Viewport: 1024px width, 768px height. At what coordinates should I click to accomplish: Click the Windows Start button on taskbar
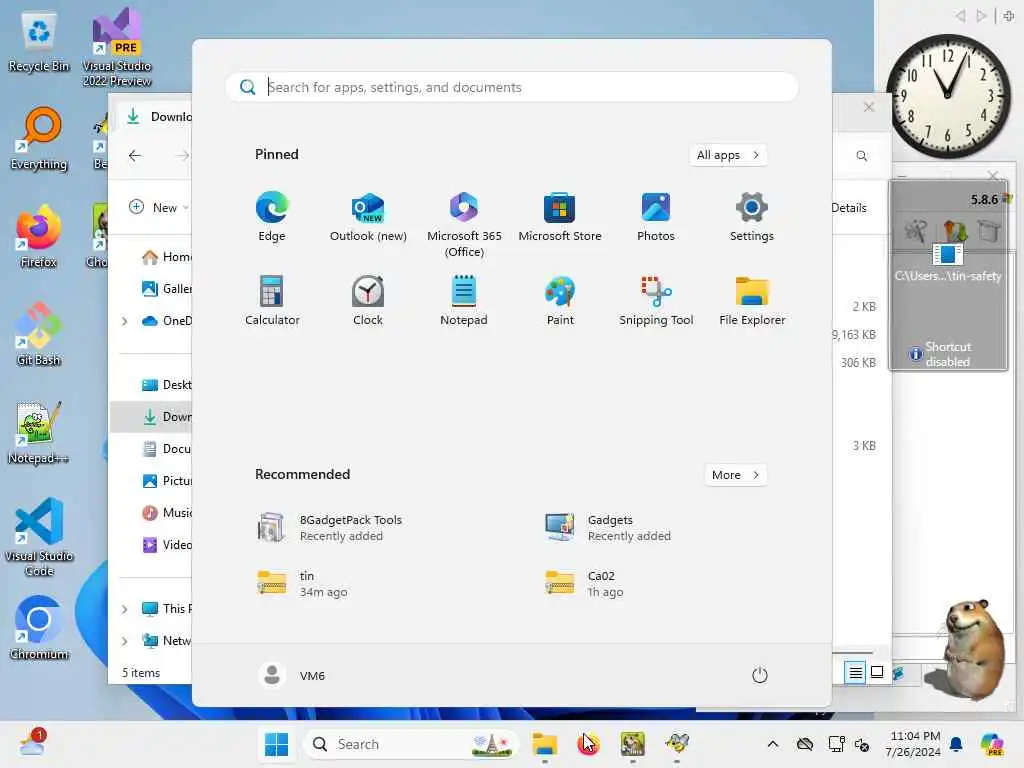click(x=276, y=744)
